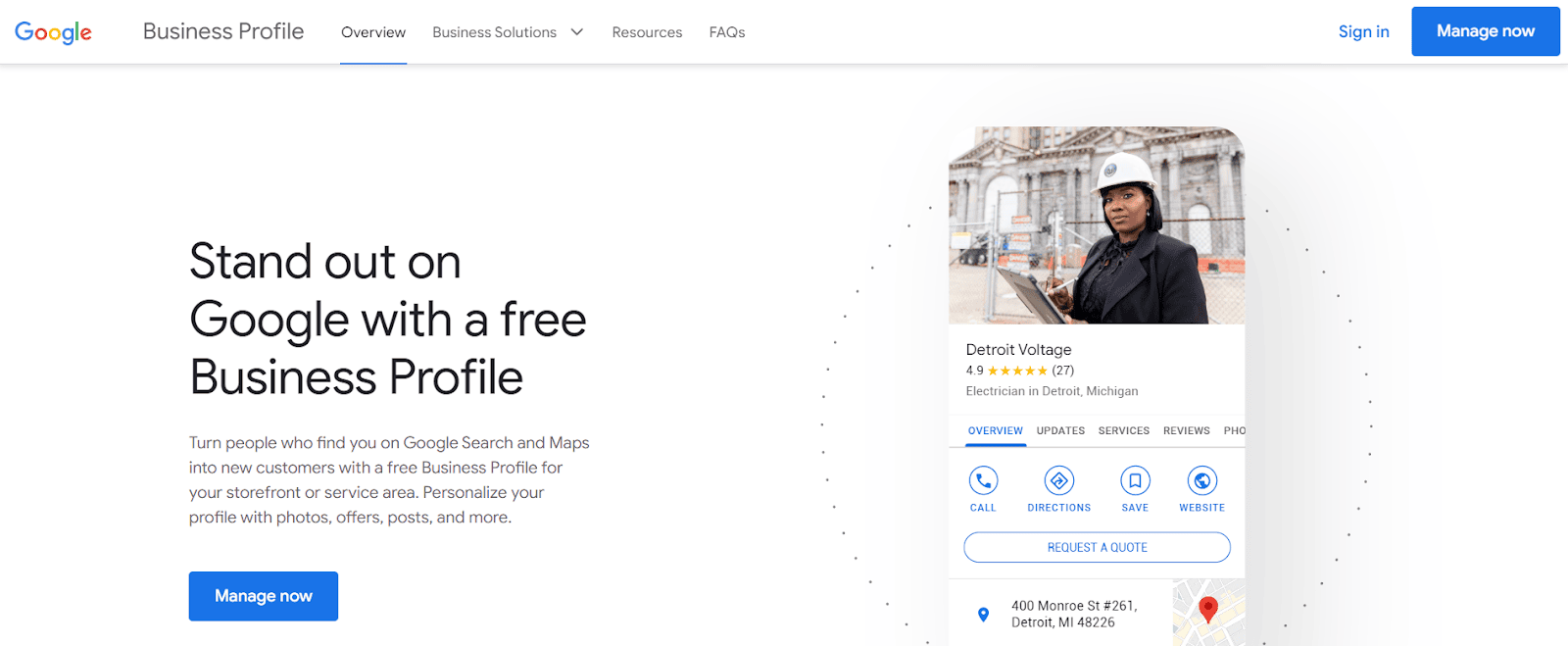
Task: Open the Overview navigation item
Action: point(373,32)
